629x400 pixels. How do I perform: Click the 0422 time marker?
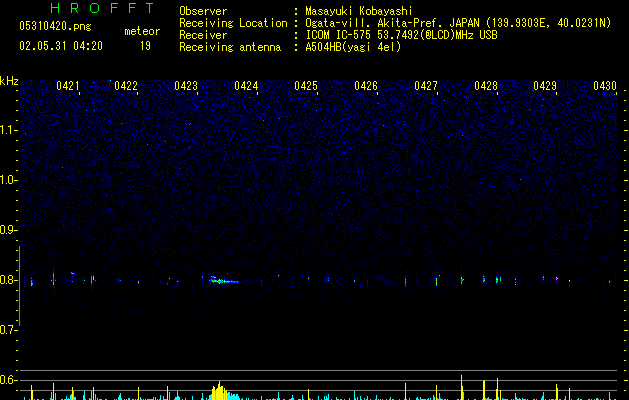pos(126,86)
